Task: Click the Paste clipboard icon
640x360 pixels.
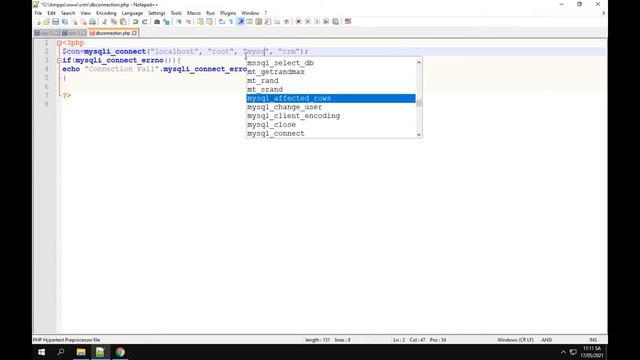Action: click(122, 22)
